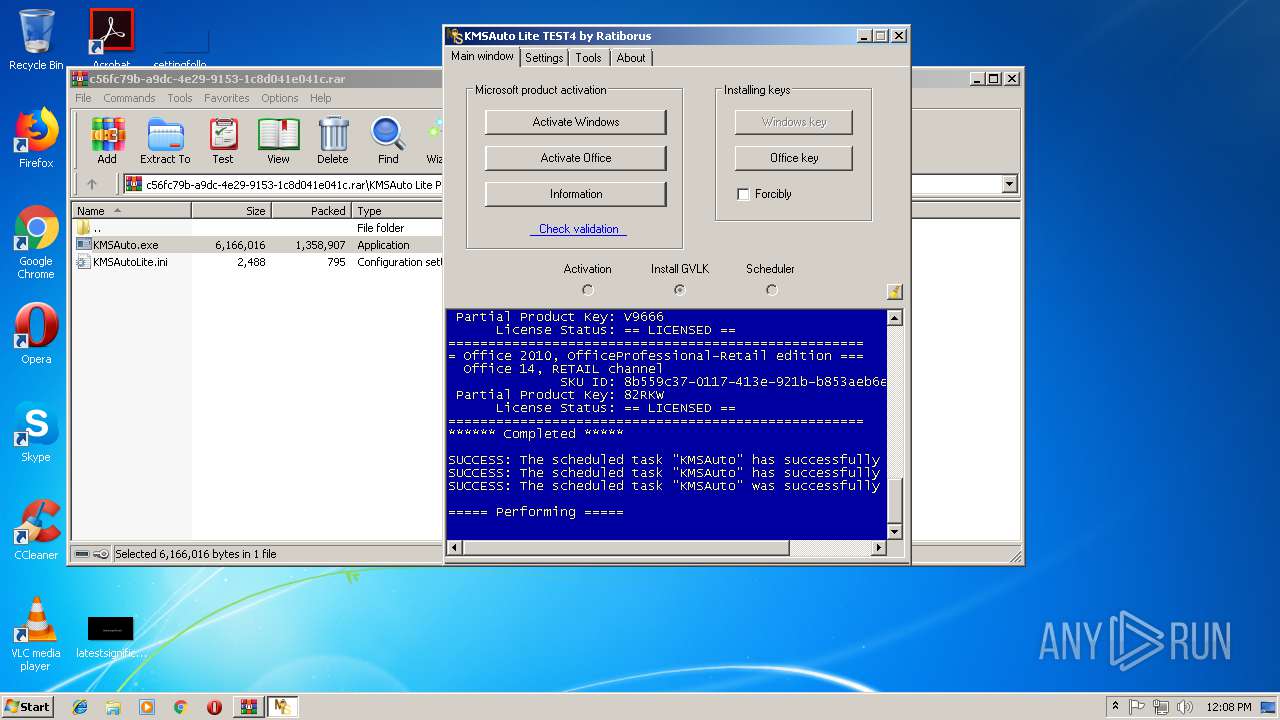The width and height of the screenshot is (1280, 720).
Task: Open Acrobat desktop shortcut
Action: pos(112,38)
